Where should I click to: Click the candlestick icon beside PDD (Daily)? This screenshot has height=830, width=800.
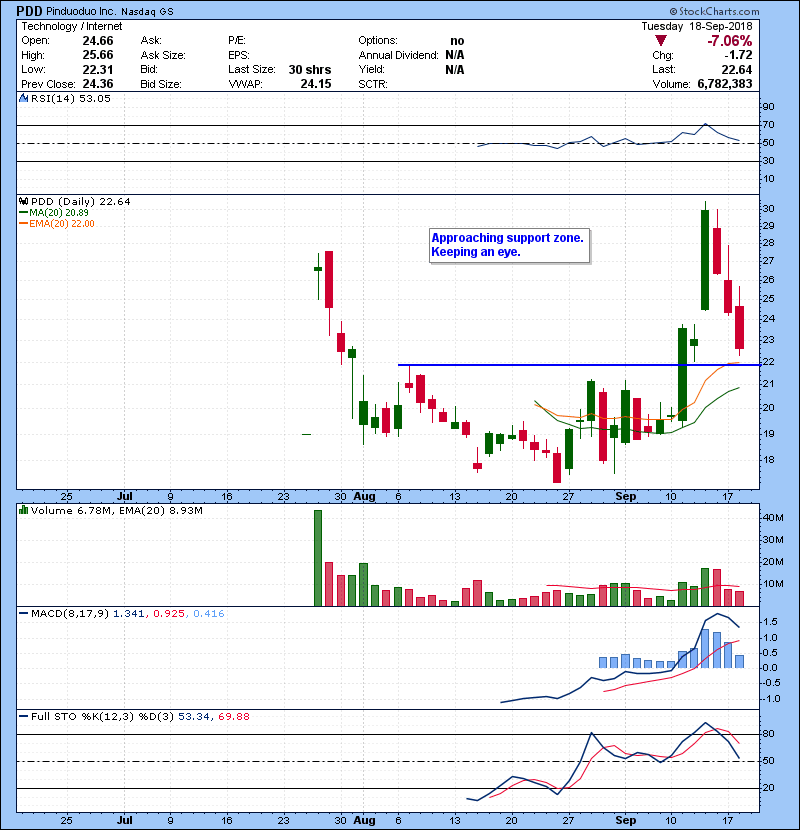(23, 201)
